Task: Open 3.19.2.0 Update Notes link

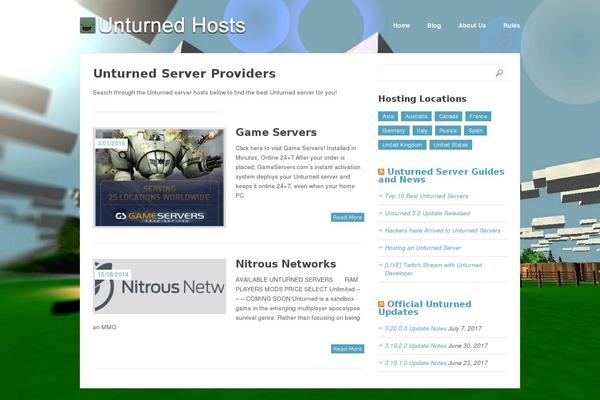Action: coord(415,346)
